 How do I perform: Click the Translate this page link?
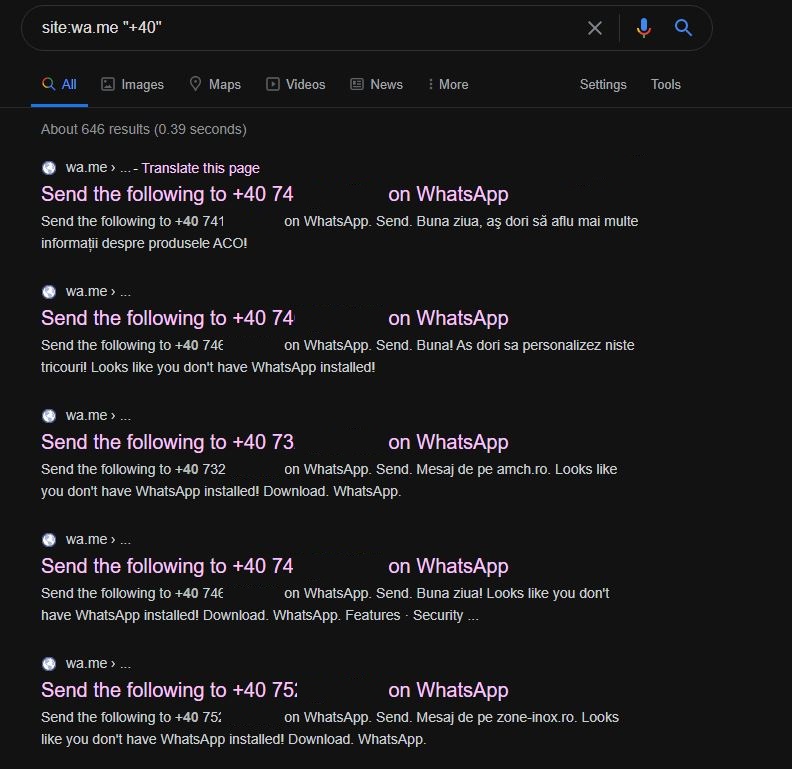[201, 168]
